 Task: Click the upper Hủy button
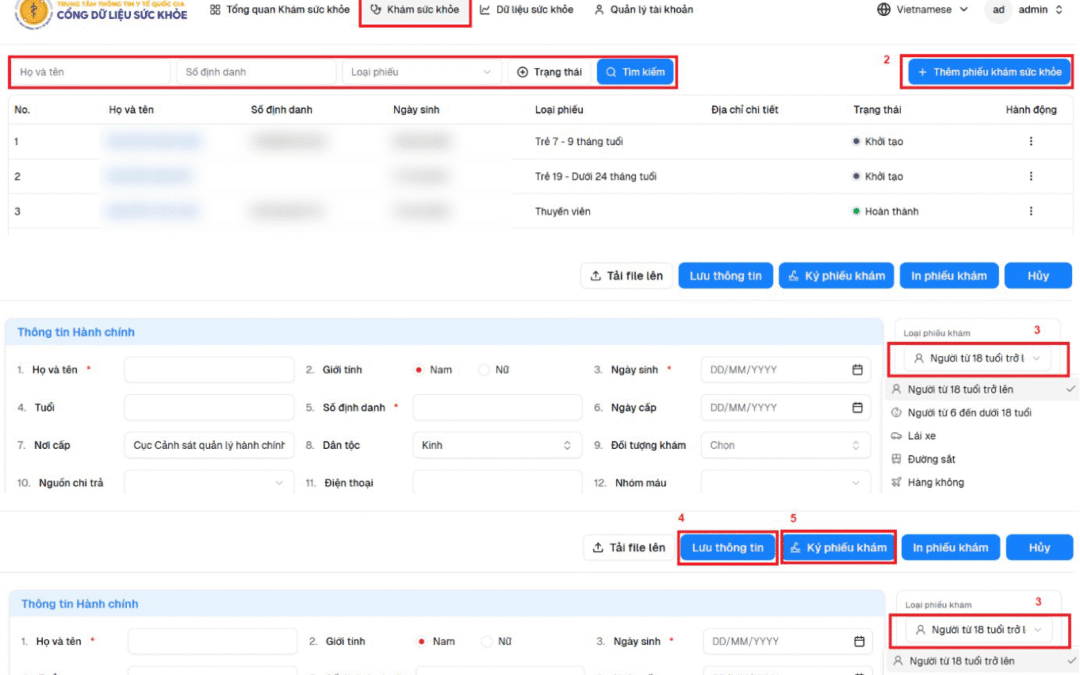coord(1038,276)
